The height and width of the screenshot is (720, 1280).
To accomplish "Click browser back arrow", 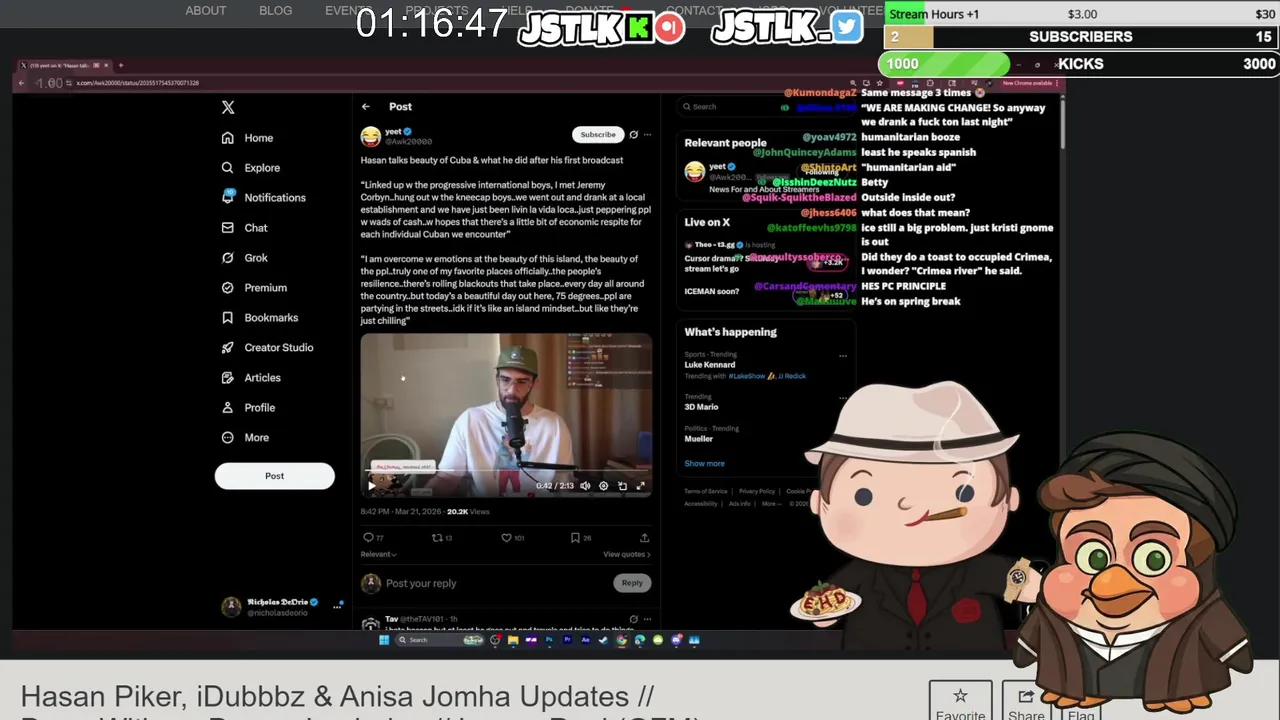I will click(21, 83).
